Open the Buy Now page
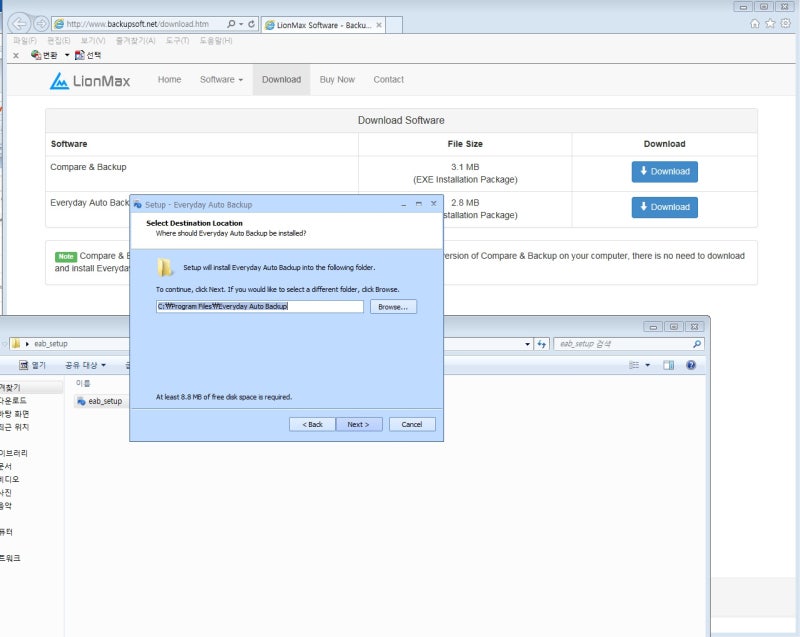Screen dimensions: 800x637 (x=337, y=80)
